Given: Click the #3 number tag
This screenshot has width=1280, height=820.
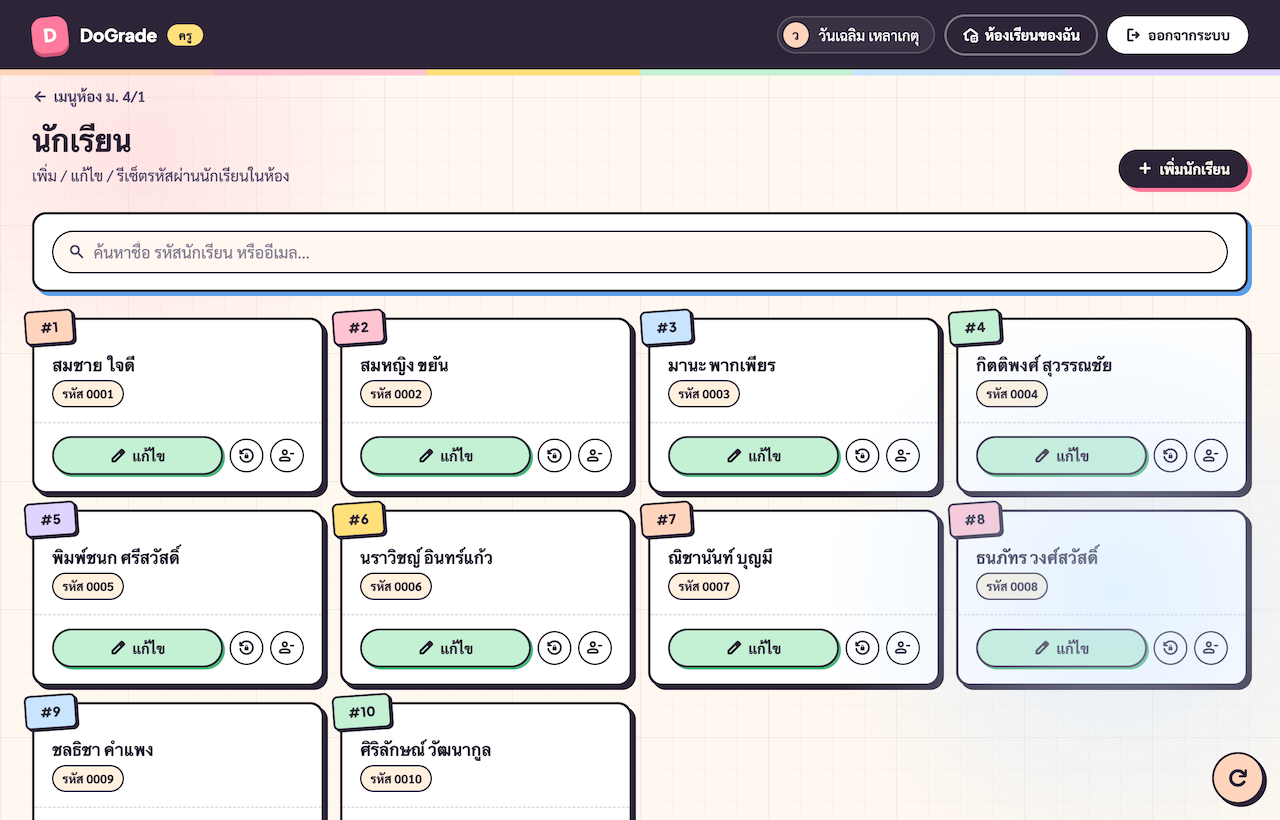Looking at the screenshot, I should tap(667, 327).
